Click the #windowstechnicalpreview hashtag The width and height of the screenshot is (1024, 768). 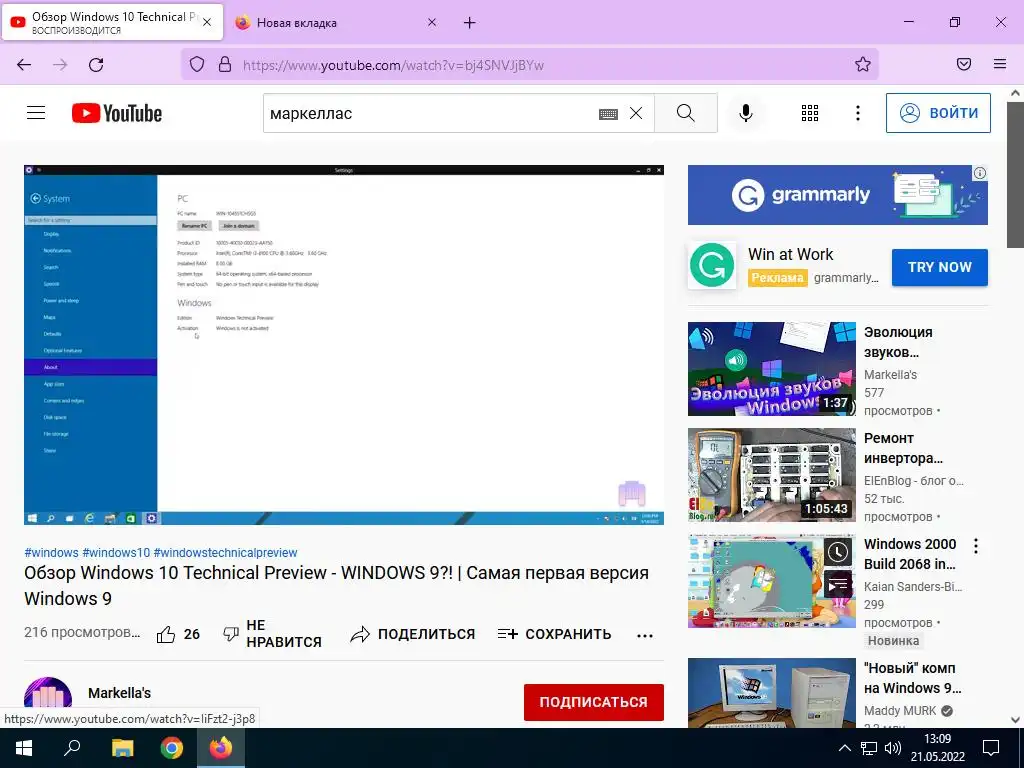(225, 552)
